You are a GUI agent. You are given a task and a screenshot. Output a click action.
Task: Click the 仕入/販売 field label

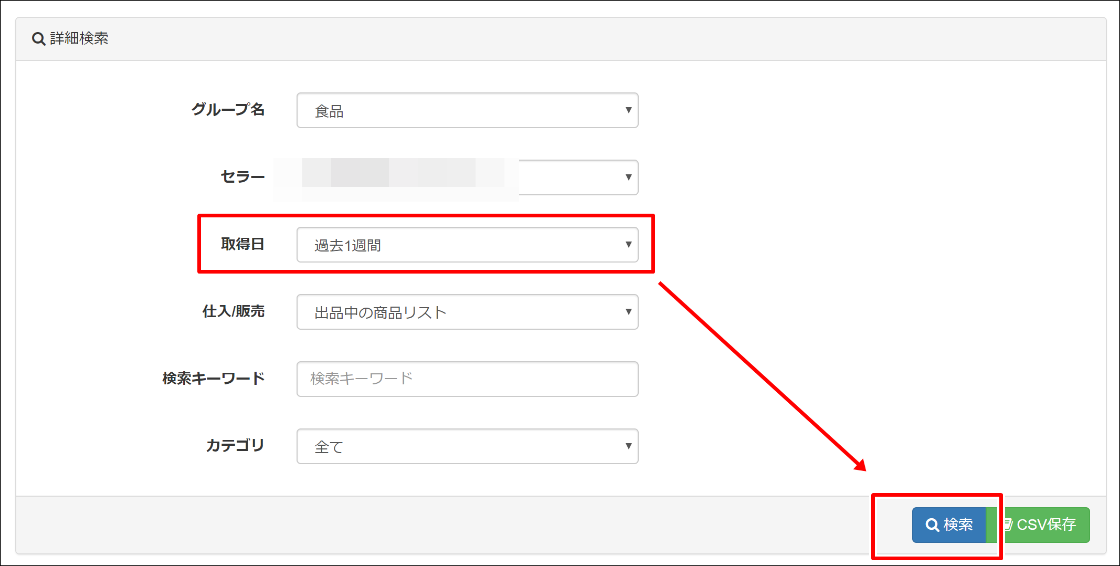pos(234,311)
